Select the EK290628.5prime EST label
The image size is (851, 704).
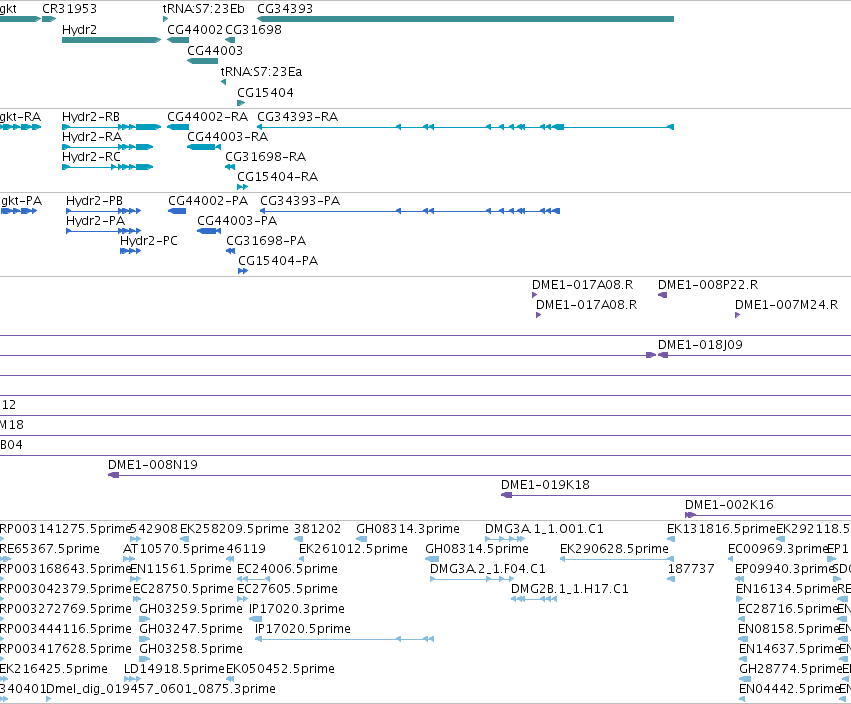tap(614, 549)
